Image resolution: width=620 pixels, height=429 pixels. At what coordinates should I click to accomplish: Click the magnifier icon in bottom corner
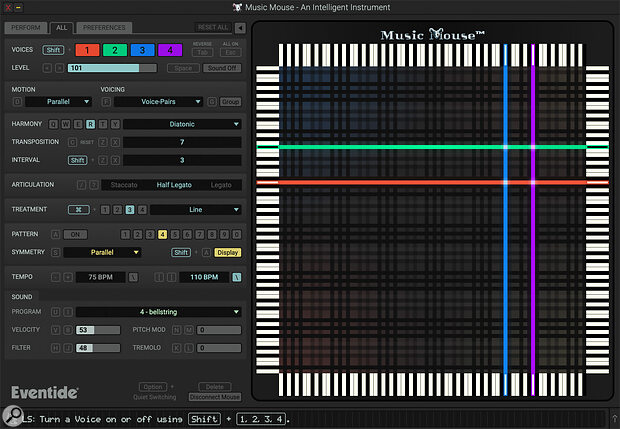tap(13, 415)
